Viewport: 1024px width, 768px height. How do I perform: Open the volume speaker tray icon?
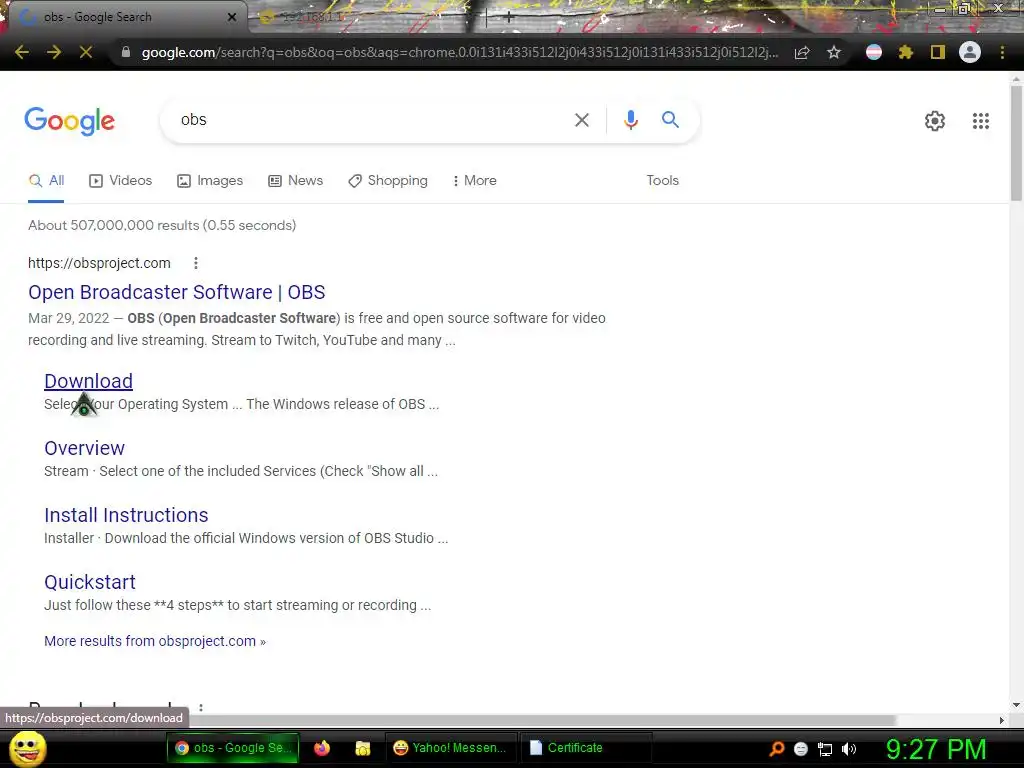[849, 749]
